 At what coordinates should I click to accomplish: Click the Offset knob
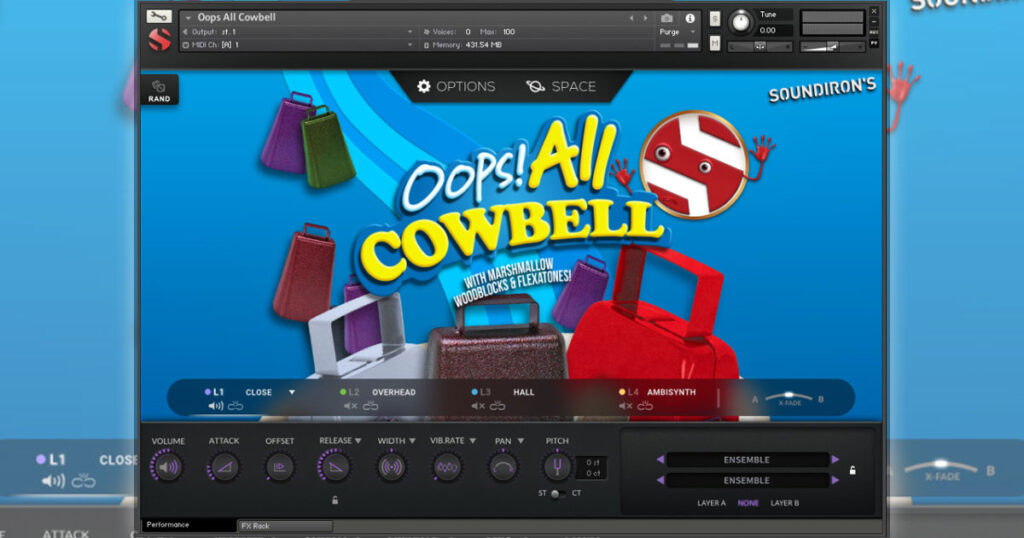pyautogui.click(x=280, y=467)
